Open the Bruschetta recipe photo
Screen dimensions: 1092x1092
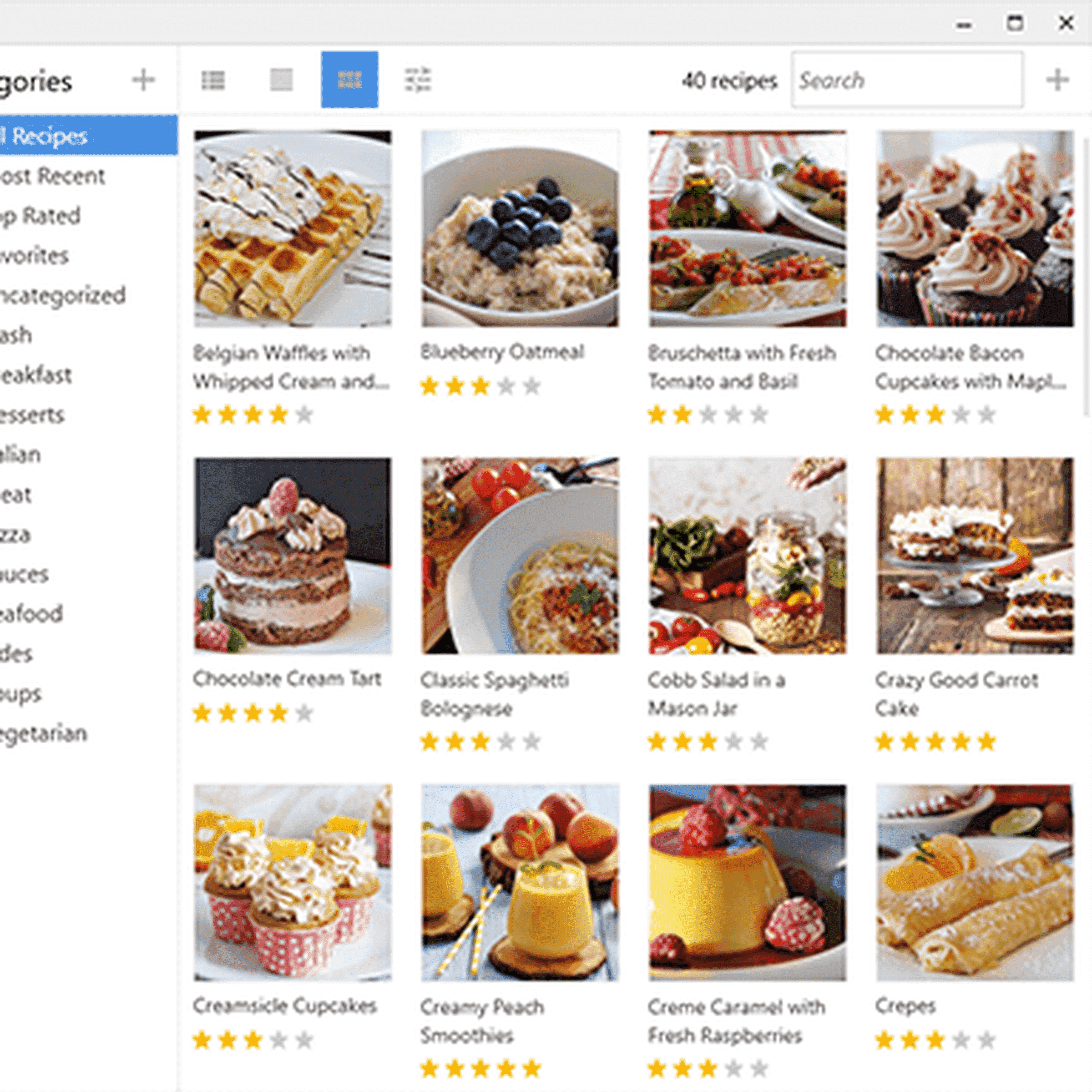747,228
